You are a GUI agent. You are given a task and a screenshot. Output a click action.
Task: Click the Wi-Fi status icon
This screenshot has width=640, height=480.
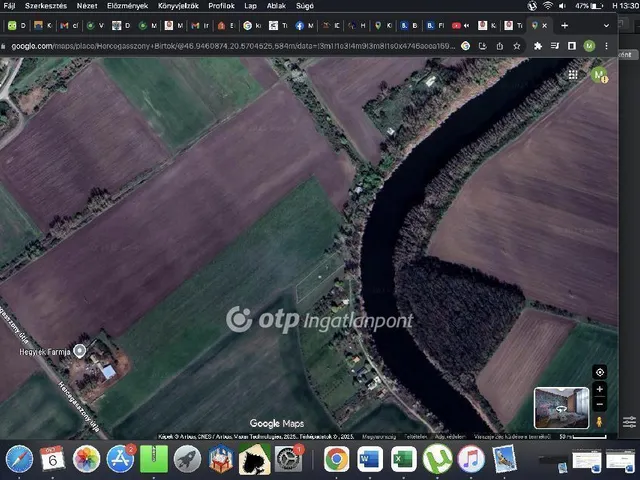tap(548, 6)
